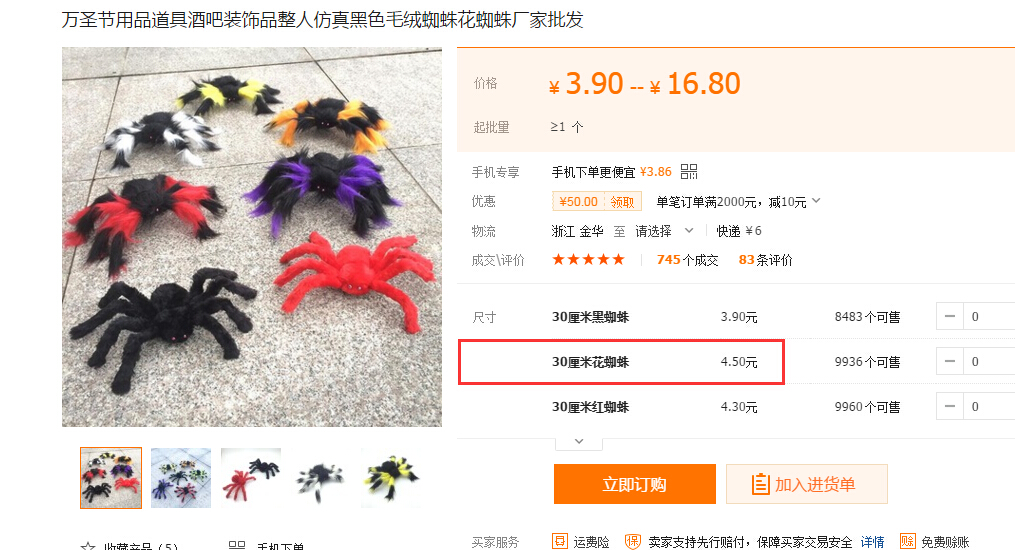1015x550 pixels.
Task: Click the favorite product star icon
Action: click(x=88, y=546)
